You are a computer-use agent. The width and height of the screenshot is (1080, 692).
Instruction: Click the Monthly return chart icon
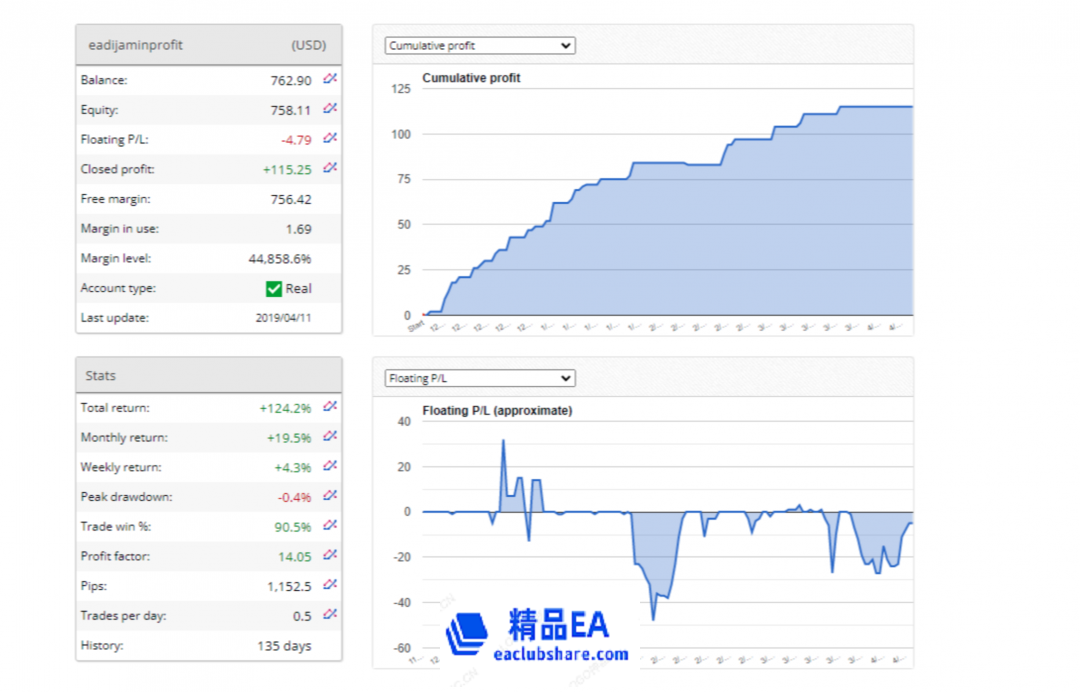pyautogui.click(x=330, y=437)
